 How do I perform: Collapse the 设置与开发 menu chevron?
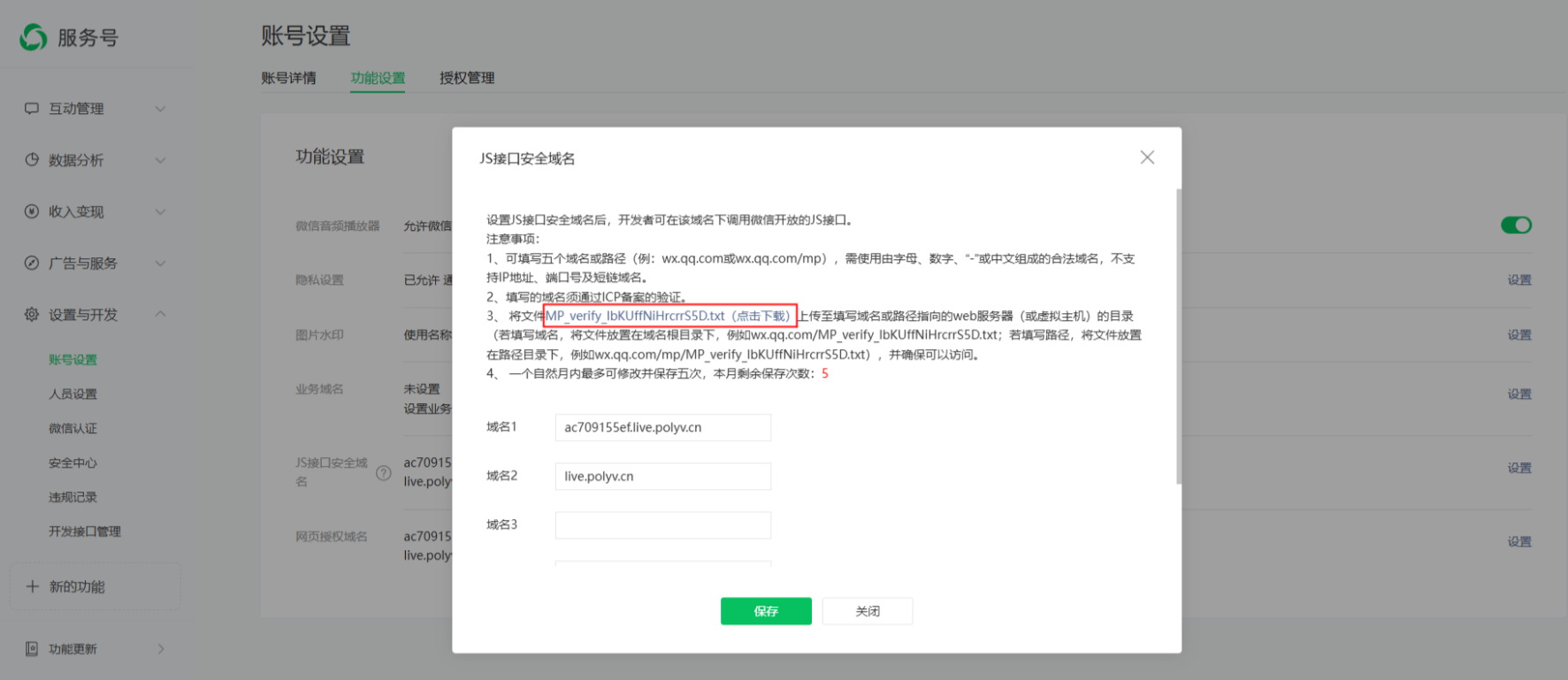point(161,314)
